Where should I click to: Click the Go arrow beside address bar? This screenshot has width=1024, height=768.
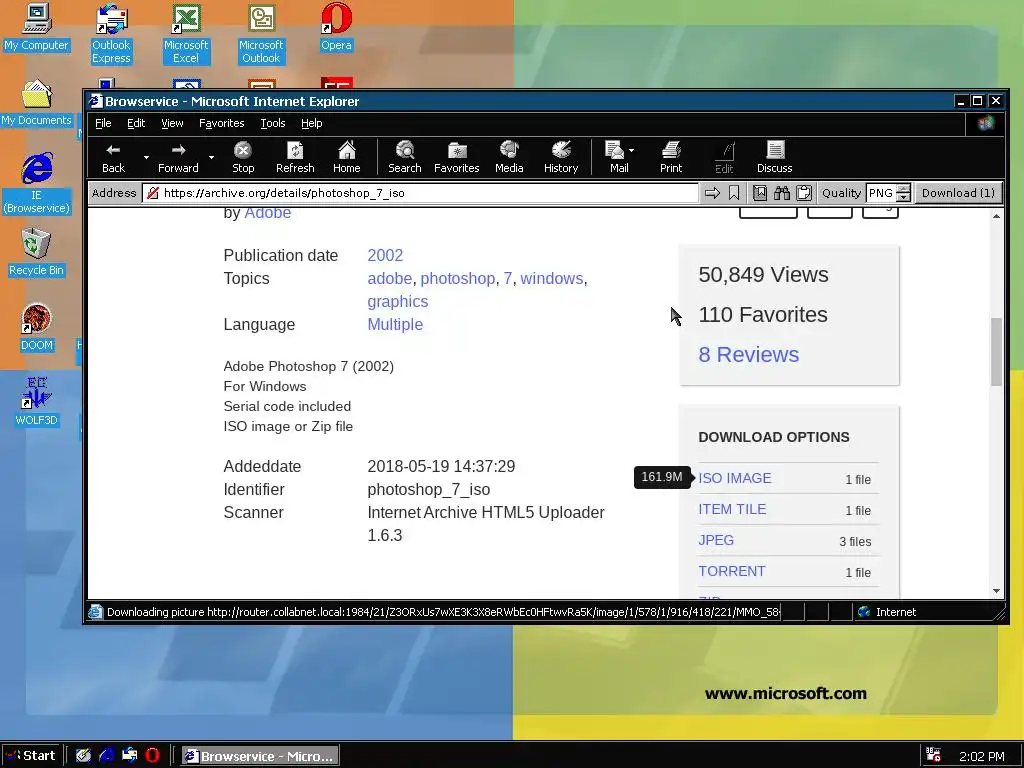click(x=712, y=193)
